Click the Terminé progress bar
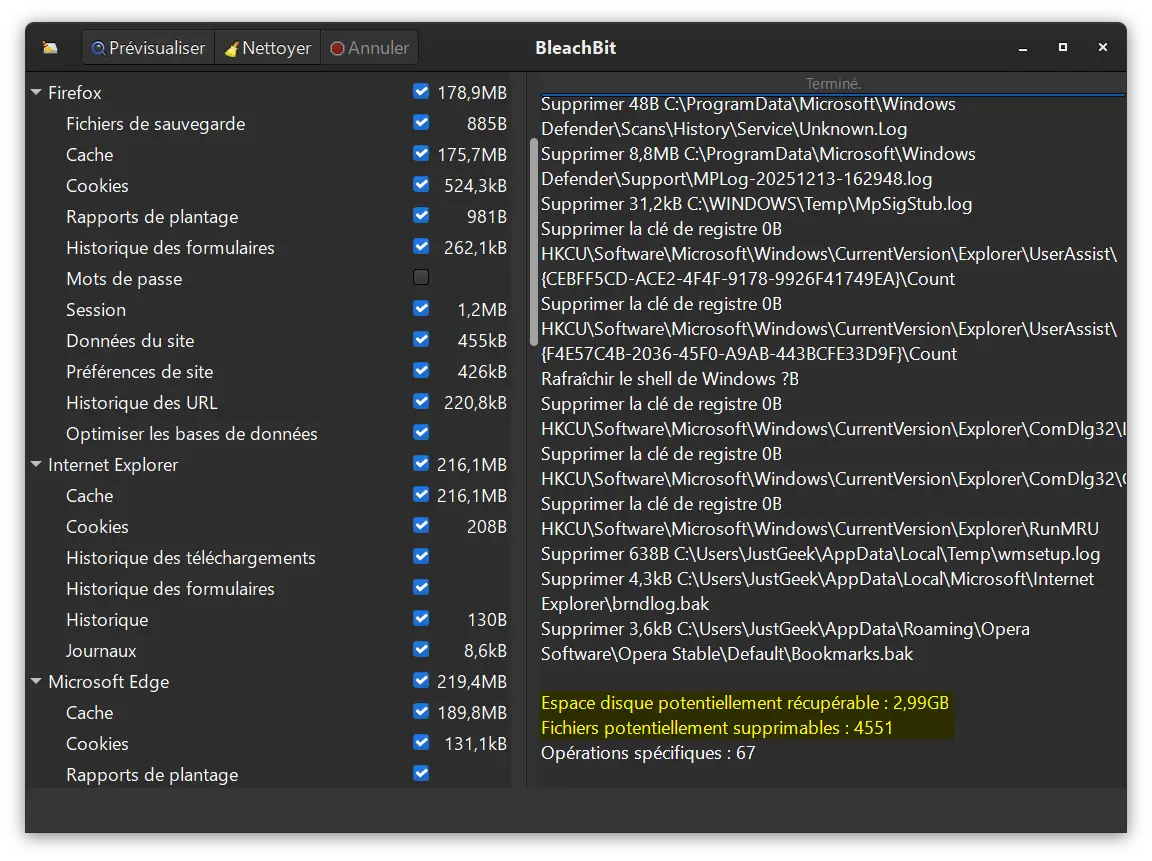This screenshot has width=1152, height=861. tap(832, 84)
